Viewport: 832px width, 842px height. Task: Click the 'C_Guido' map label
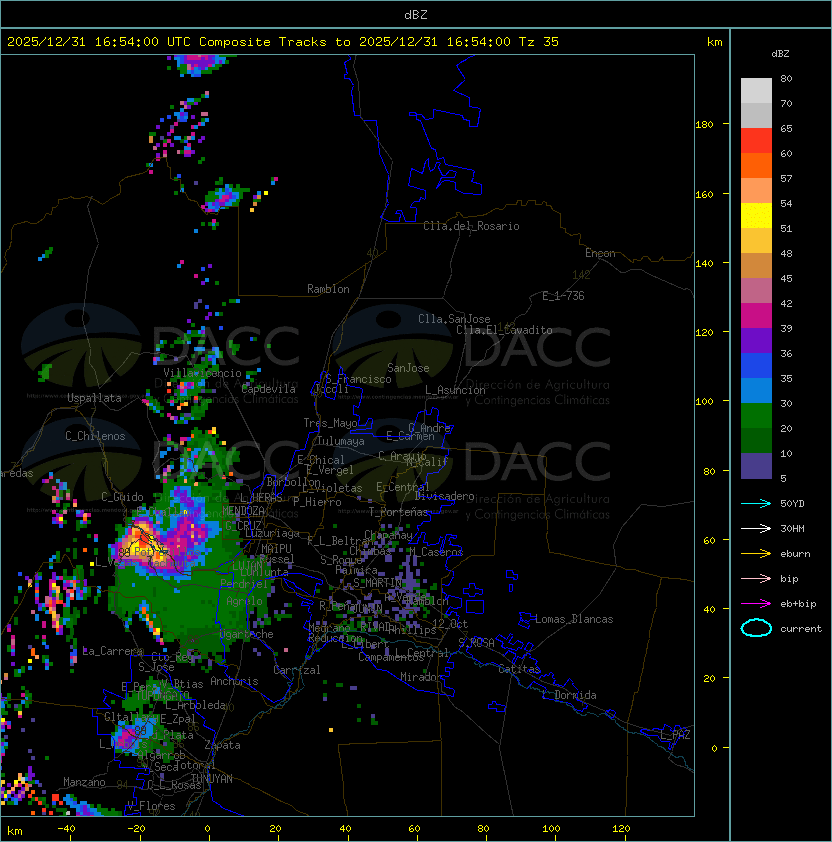pyautogui.click(x=122, y=497)
